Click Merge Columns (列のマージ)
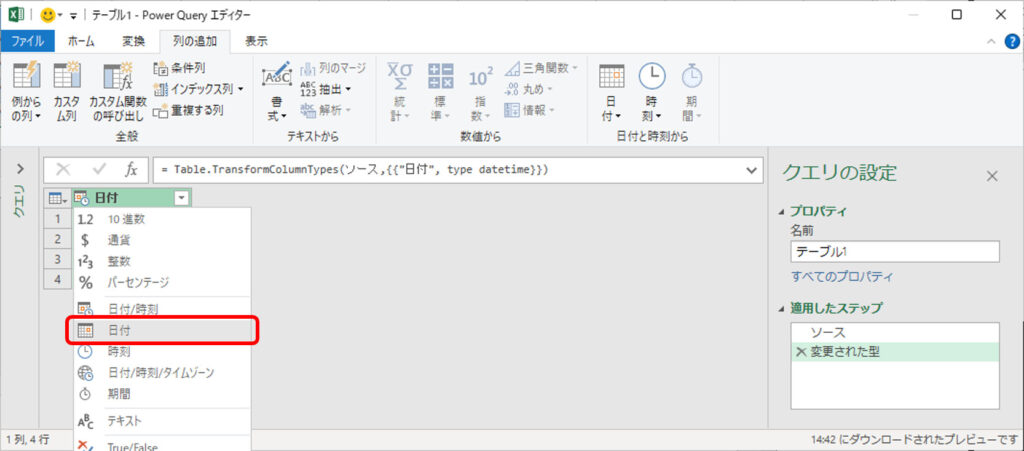Screen dimensions: 1024x451 coord(334,68)
